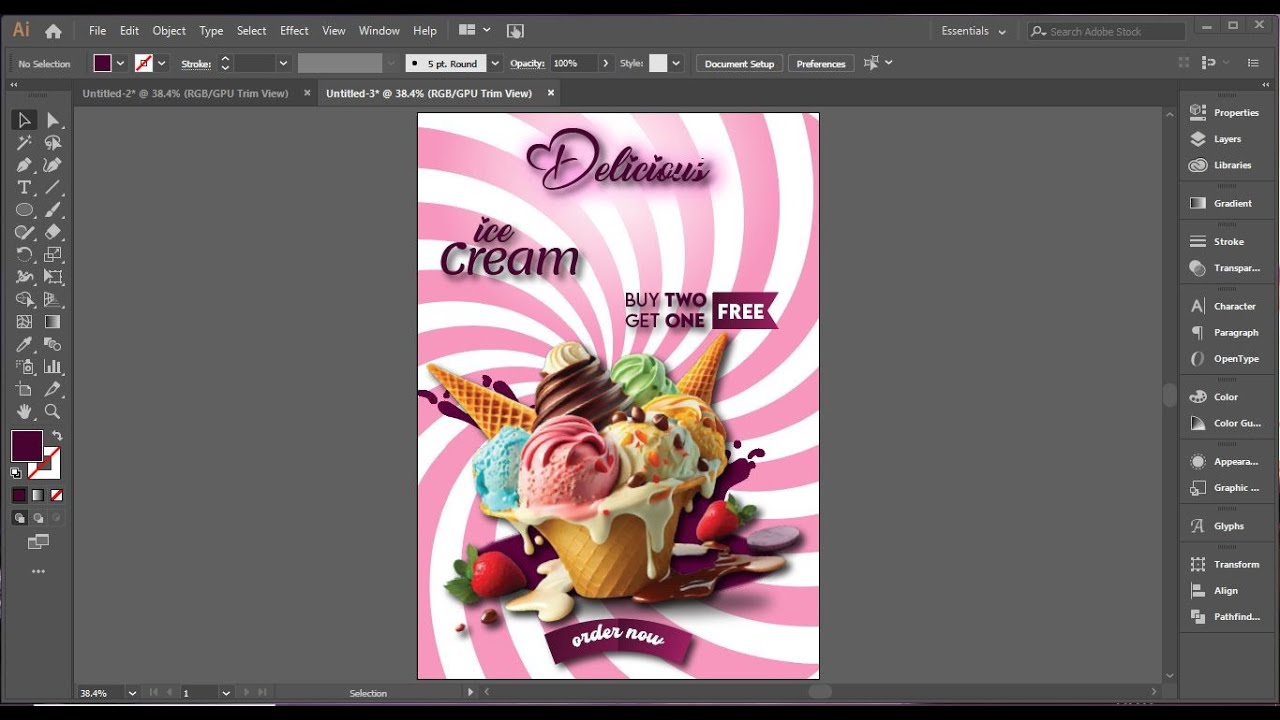Viewport: 1280px width, 720px height.
Task: Select the Ellipse tool
Action: [x=24, y=210]
